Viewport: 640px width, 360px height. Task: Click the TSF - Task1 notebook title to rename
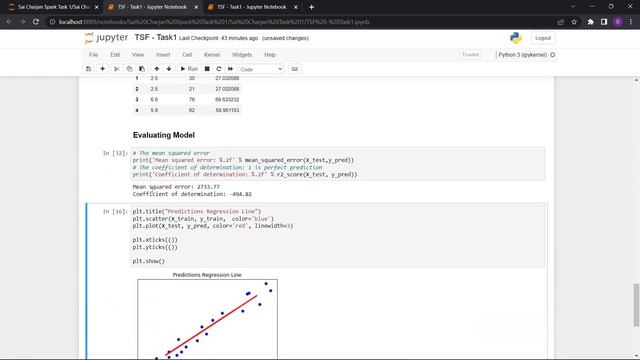coord(156,38)
